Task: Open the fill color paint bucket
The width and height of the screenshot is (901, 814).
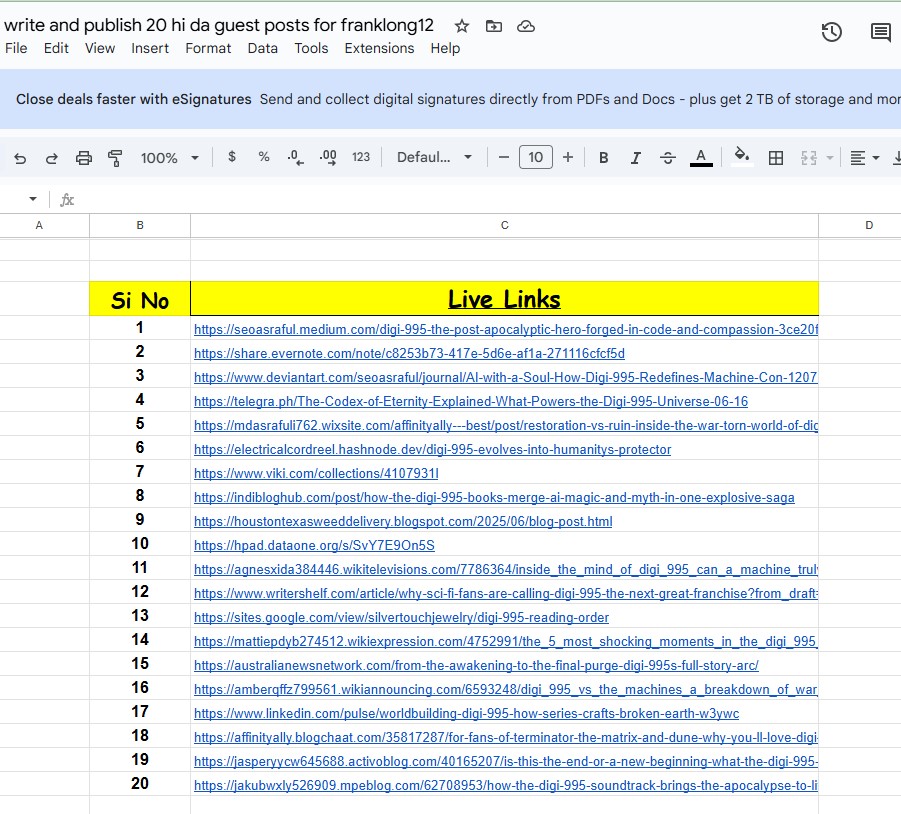Action: point(741,157)
